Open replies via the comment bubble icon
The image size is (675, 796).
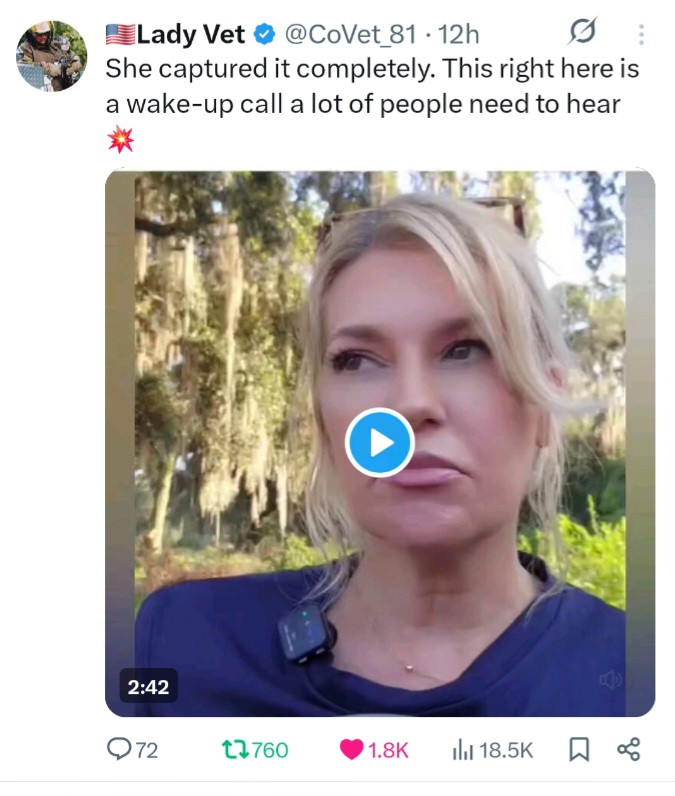[119, 749]
